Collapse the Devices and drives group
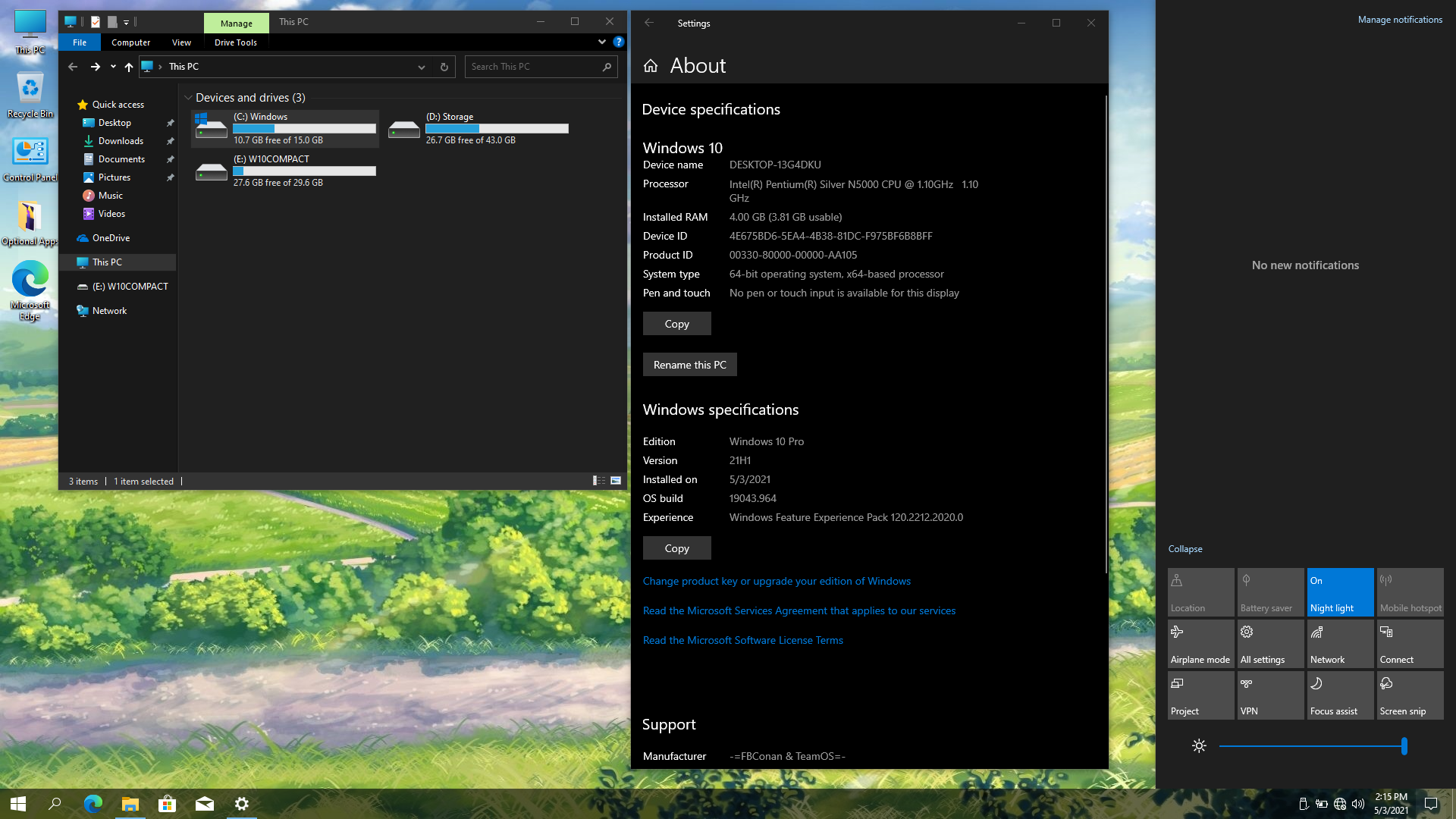Screen dimensions: 1456x819 click(x=188, y=98)
